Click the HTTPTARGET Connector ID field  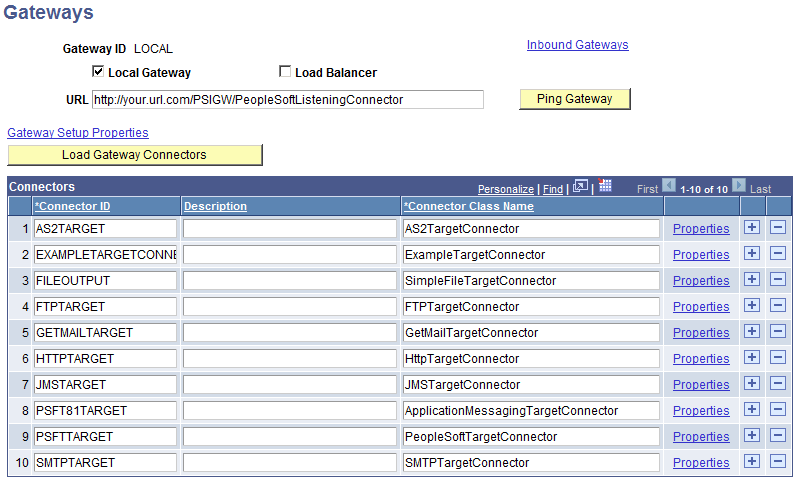point(105,358)
